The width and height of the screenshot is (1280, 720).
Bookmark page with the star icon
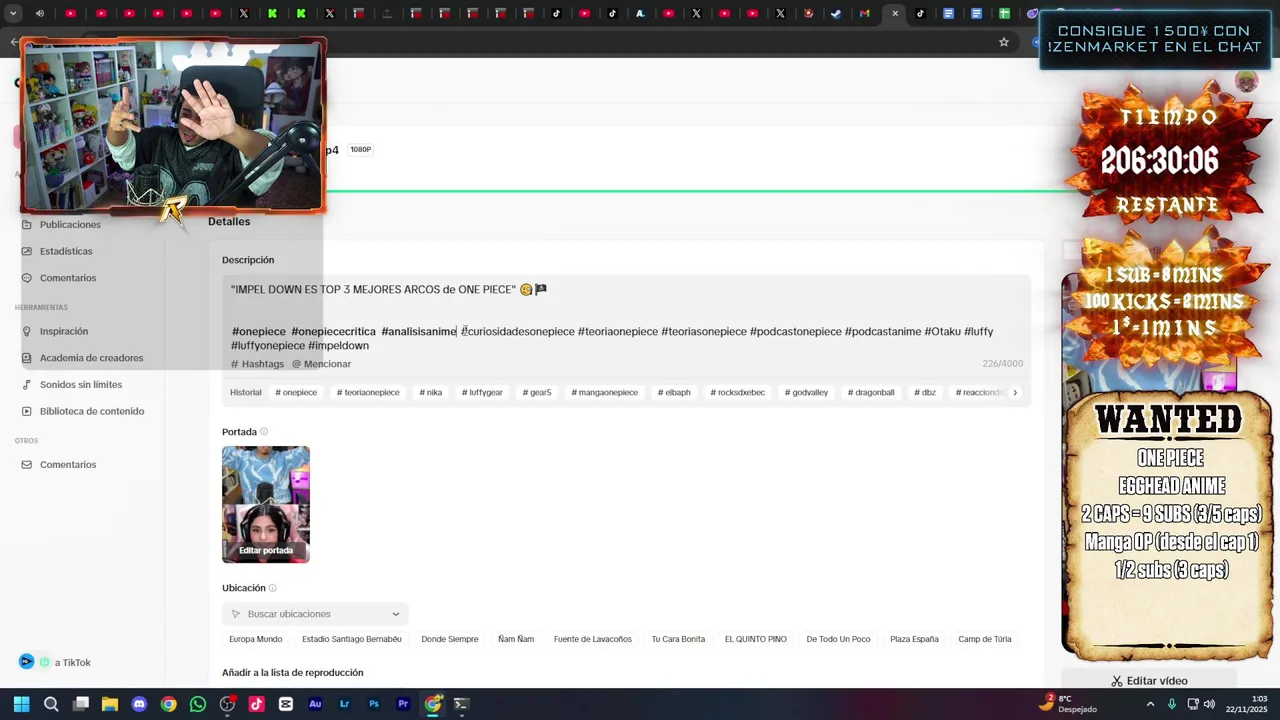(1004, 42)
